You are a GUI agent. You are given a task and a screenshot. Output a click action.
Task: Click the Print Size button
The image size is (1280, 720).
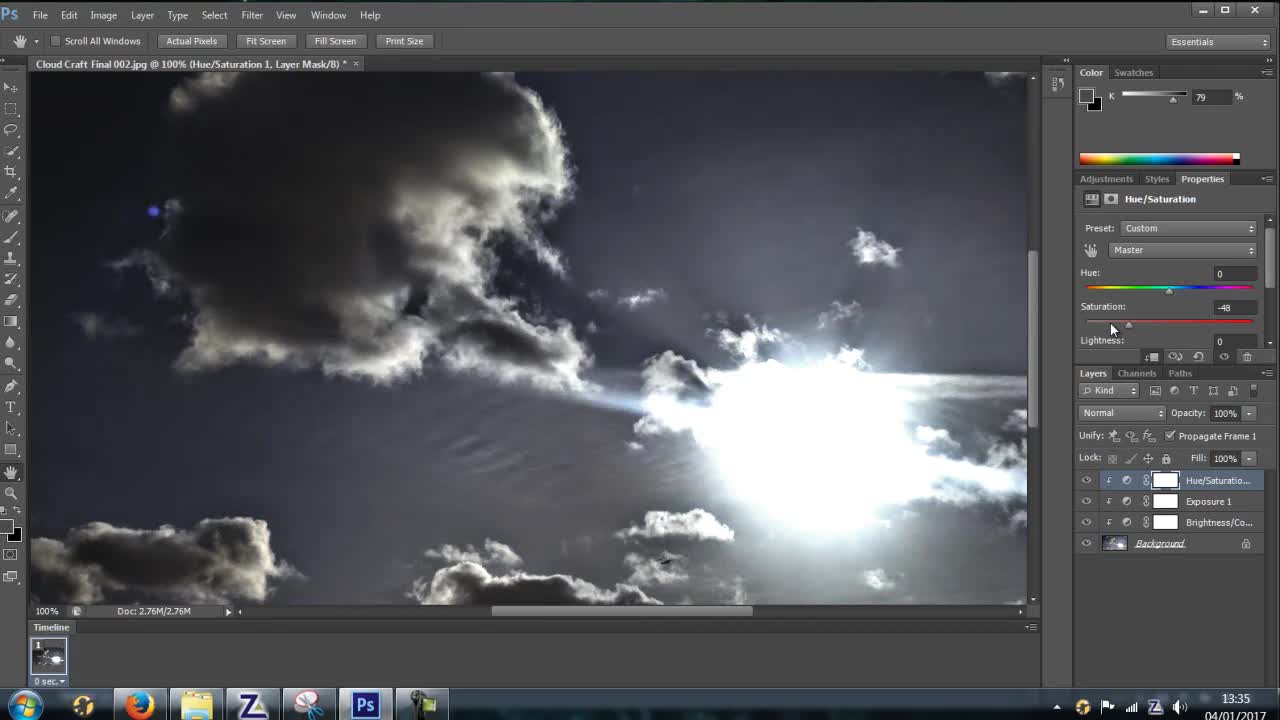point(404,41)
